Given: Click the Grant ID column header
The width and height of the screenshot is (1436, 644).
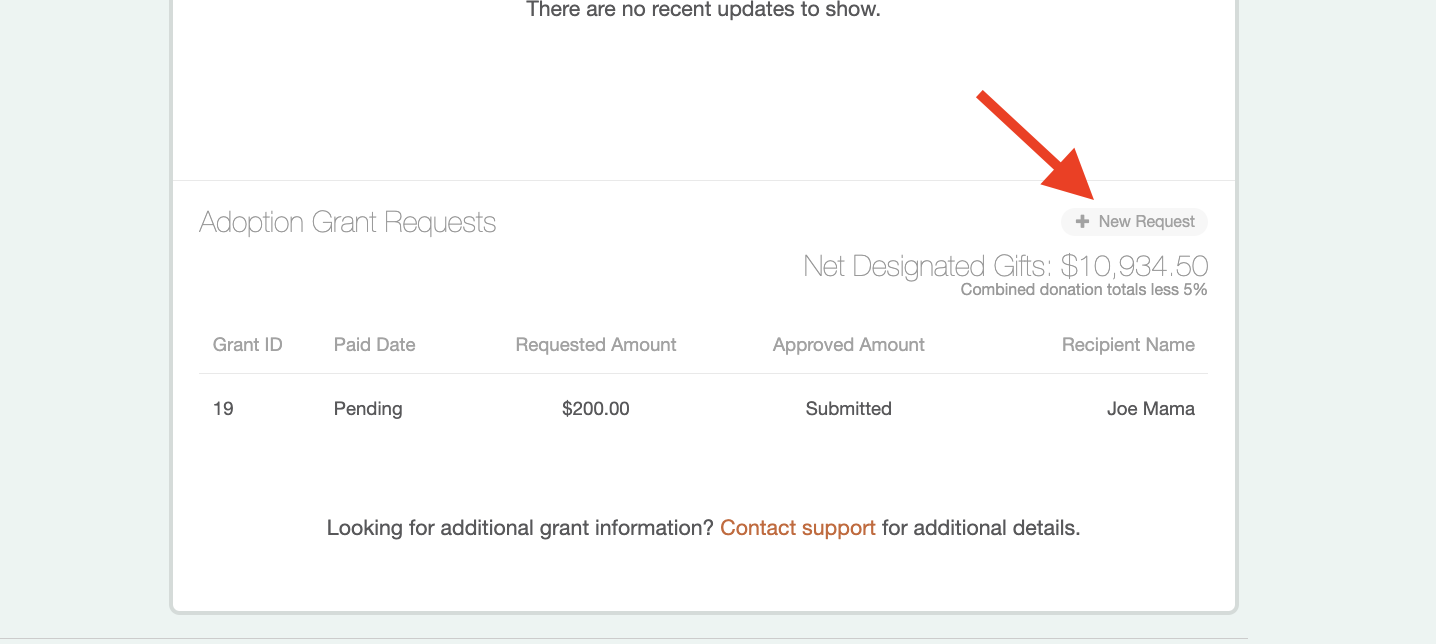Looking at the screenshot, I should click(x=247, y=344).
